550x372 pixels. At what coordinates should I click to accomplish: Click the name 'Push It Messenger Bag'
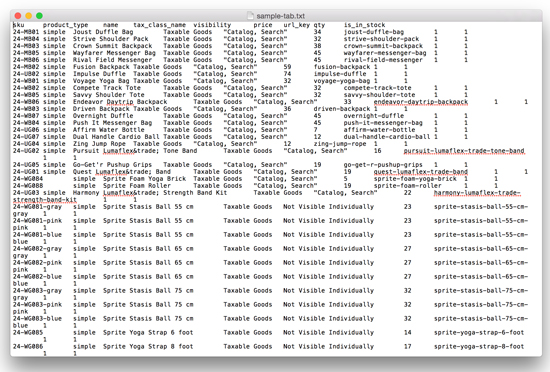[113, 123]
